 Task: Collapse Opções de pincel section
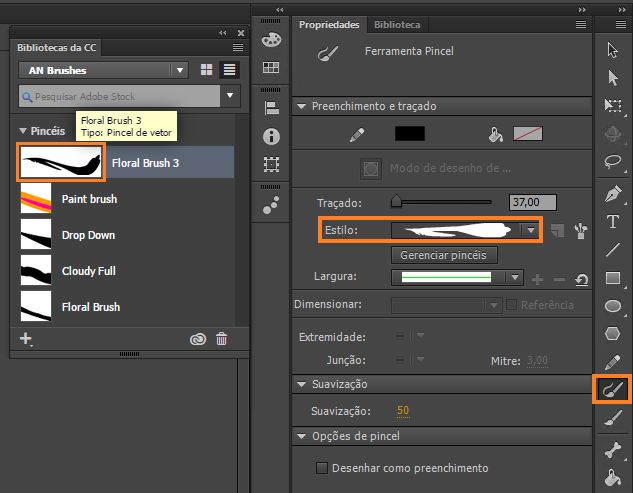(301, 436)
